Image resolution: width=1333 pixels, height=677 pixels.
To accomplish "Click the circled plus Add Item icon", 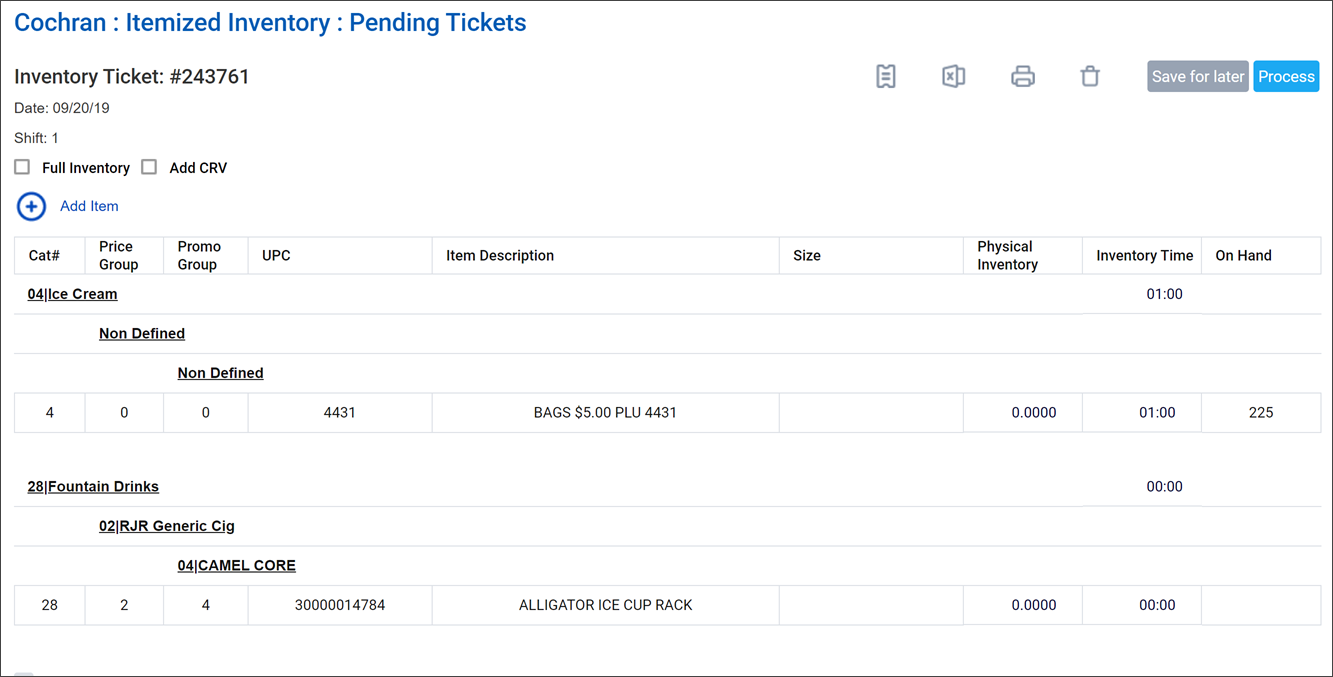I will pyautogui.click(x=31, y=206).
